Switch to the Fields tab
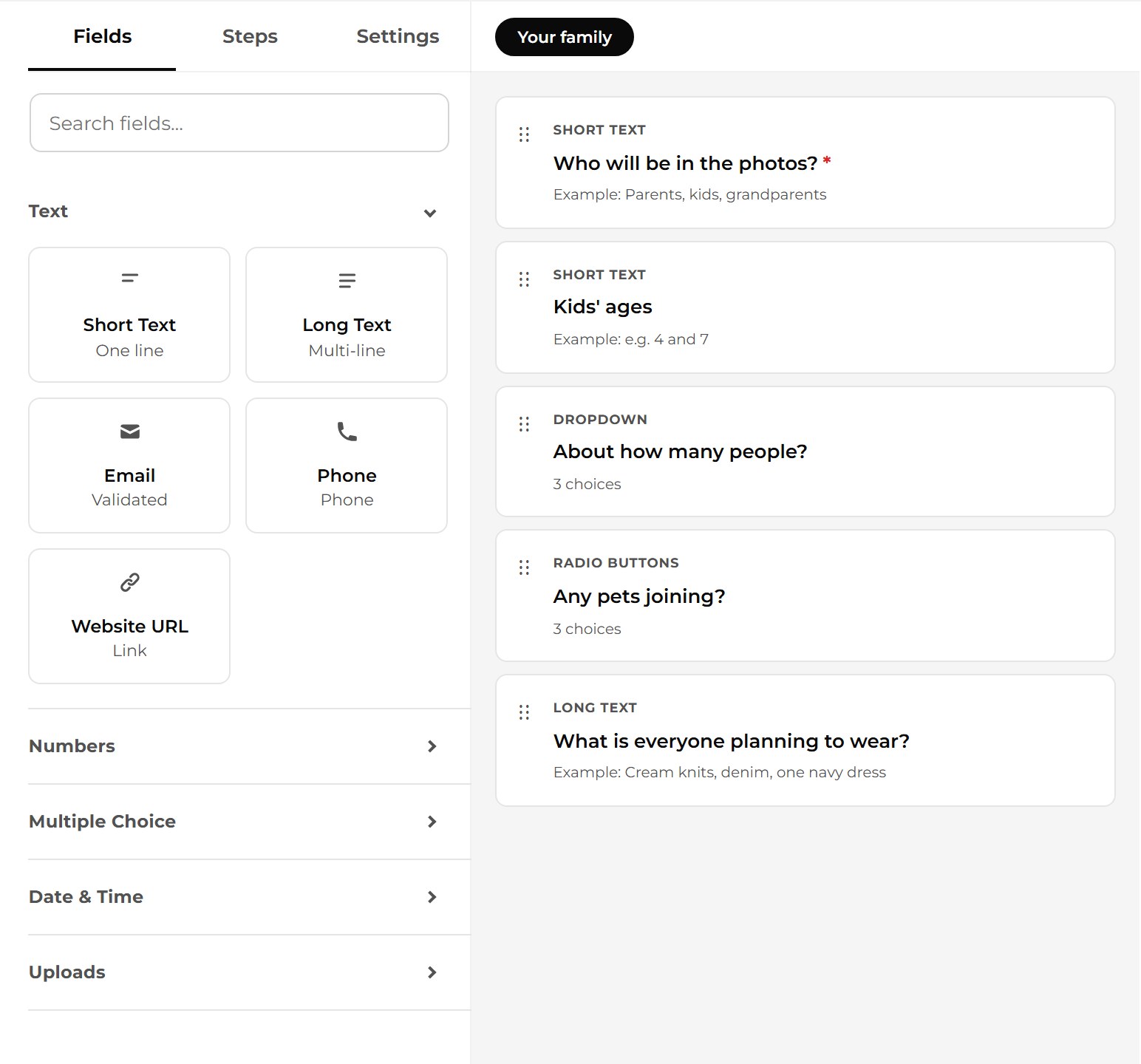1141x1064 pixels. [102, 36]
